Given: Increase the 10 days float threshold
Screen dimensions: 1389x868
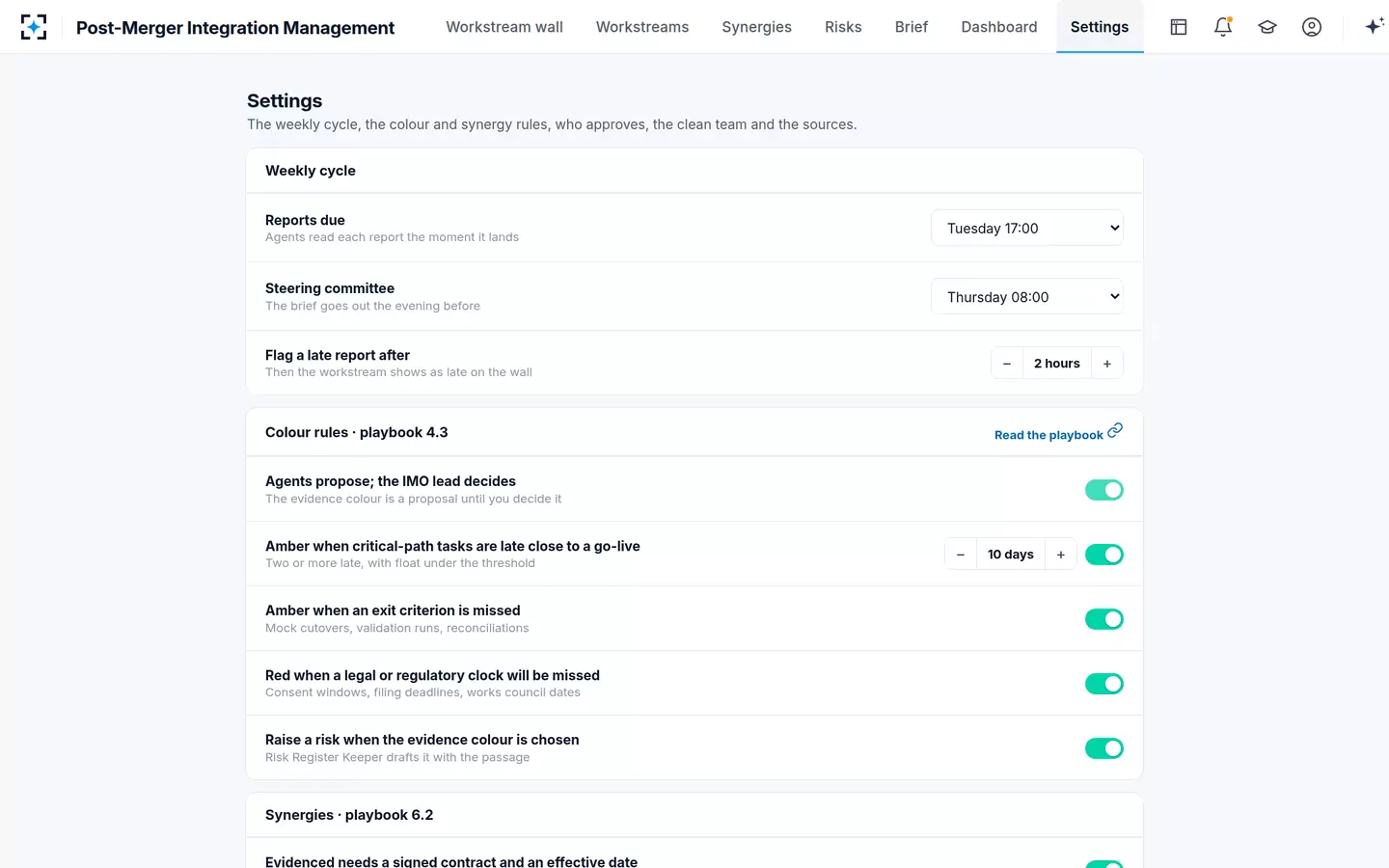Looking at the screenshot, I should pyautogui.click(x=1061, y=555).
